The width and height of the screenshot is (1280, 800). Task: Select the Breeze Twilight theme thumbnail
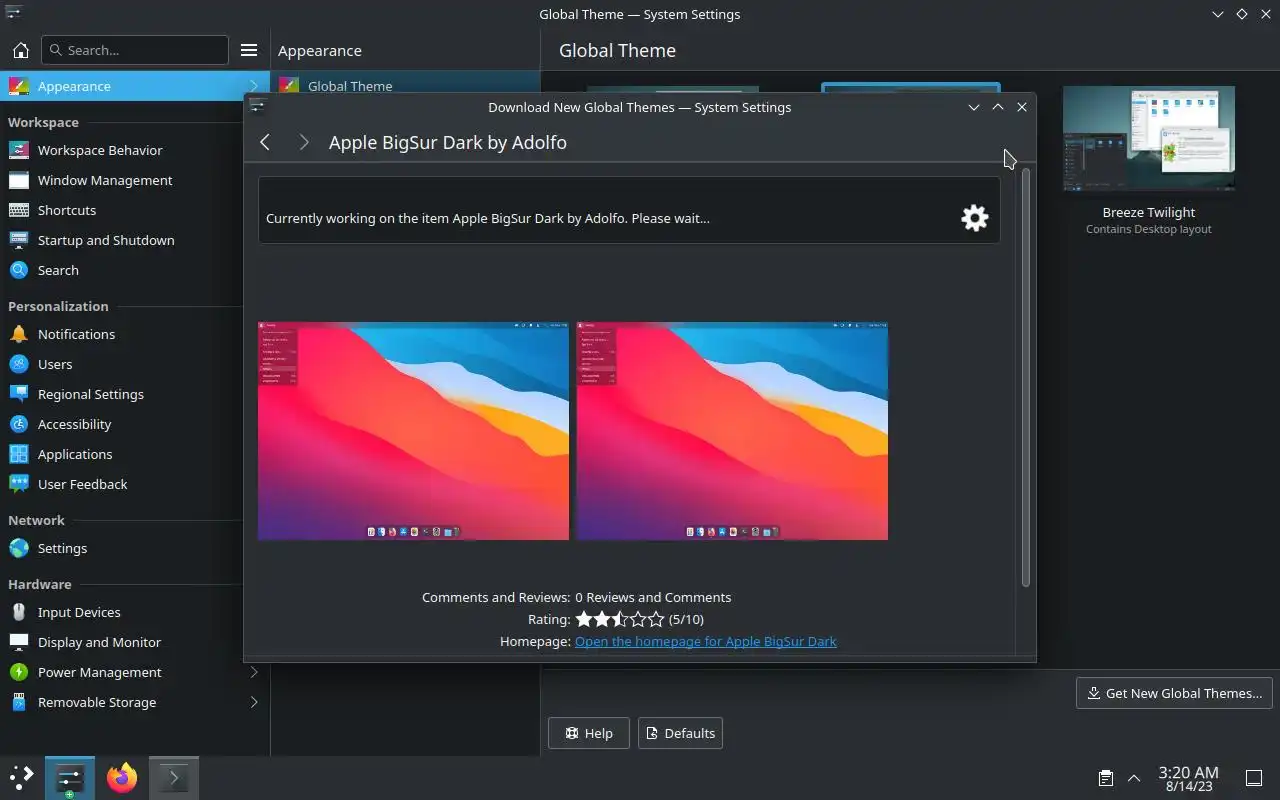click(x=1148, y=138)
